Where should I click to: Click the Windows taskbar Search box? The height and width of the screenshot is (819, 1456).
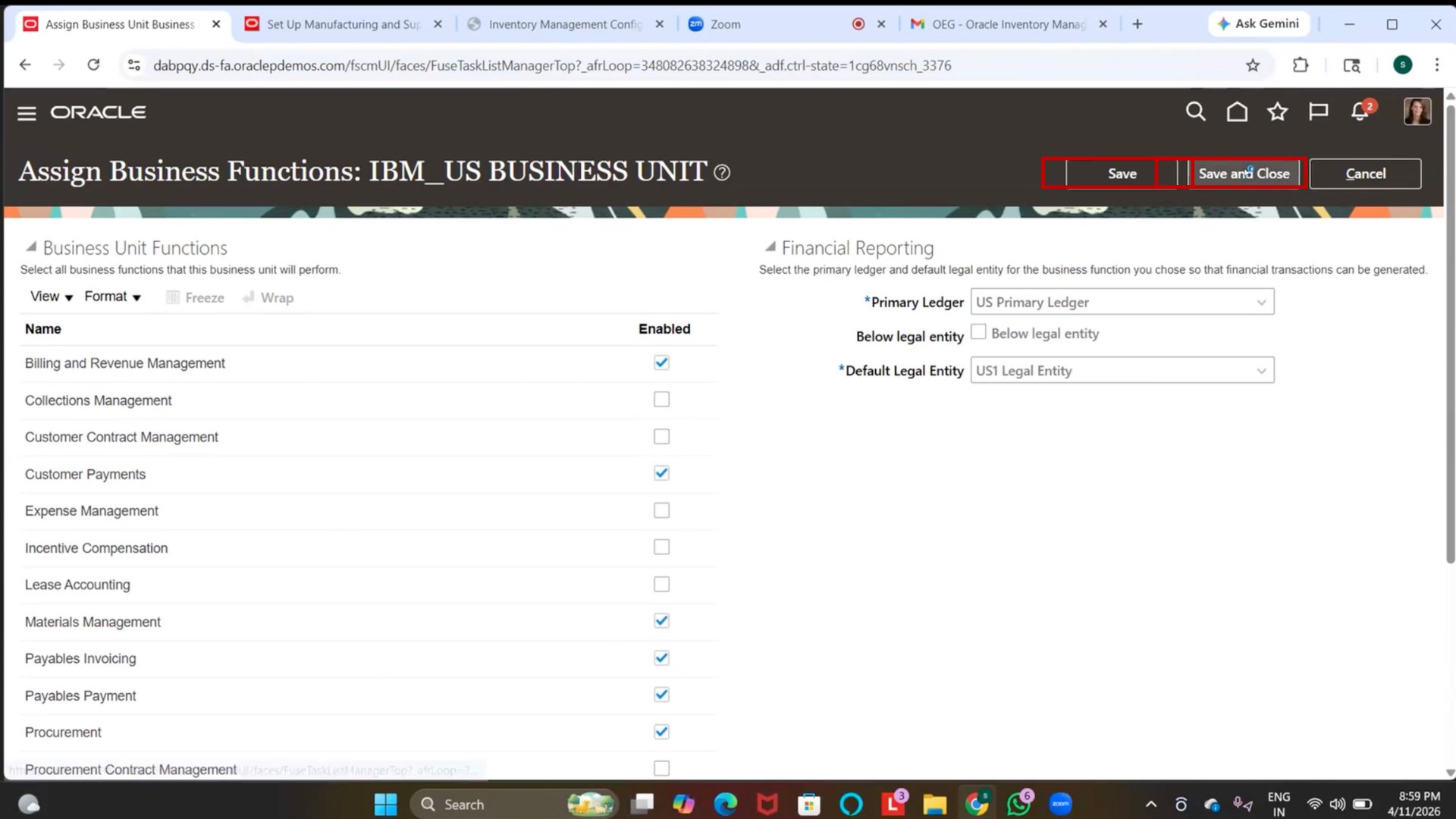(514, 804)
